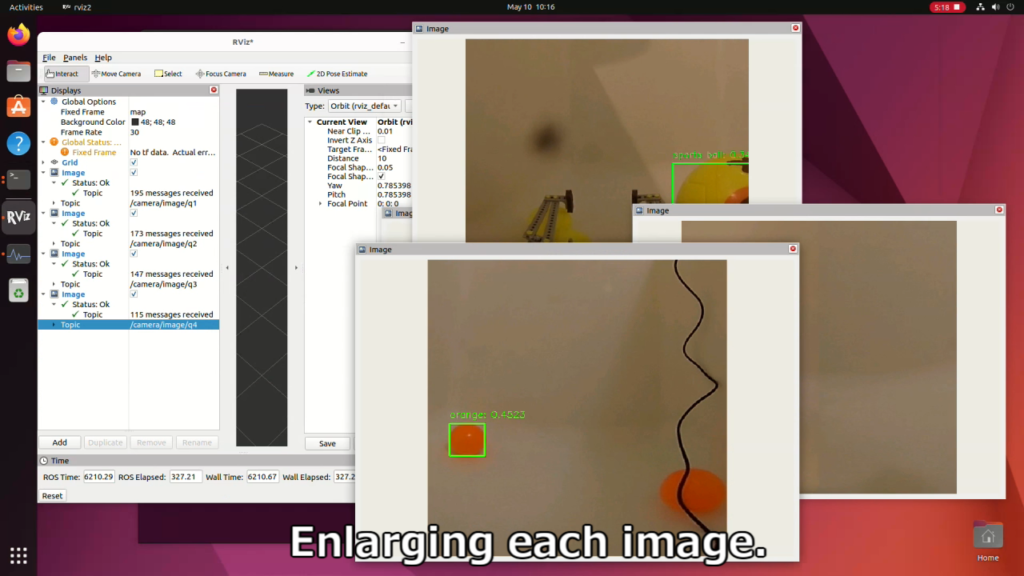Activate the Move Camera tool
Viewport: 1024px width, 576px height.
pyautogui.click(x=117, y=74)
